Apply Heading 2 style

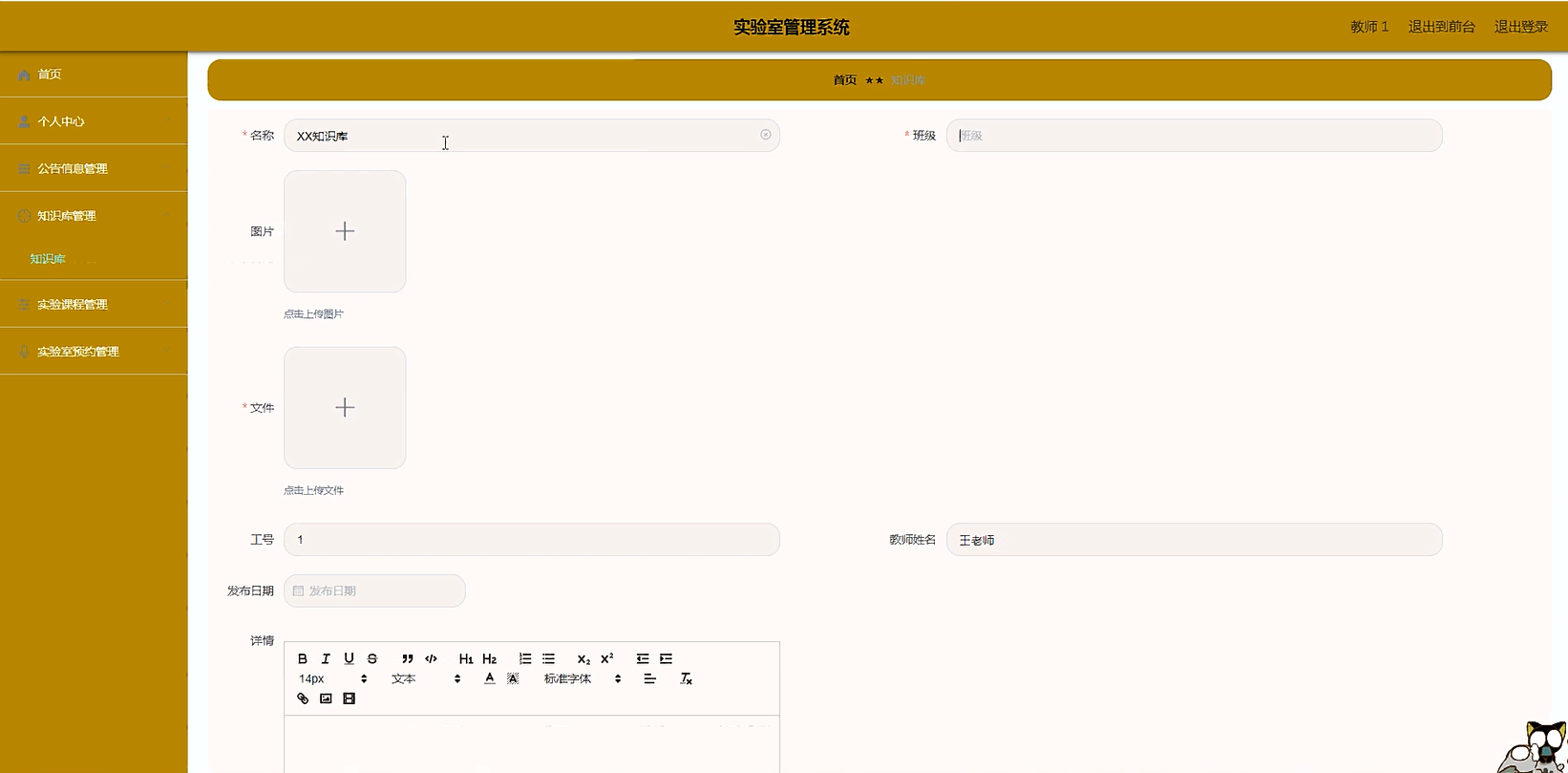(x=489, y=658)
